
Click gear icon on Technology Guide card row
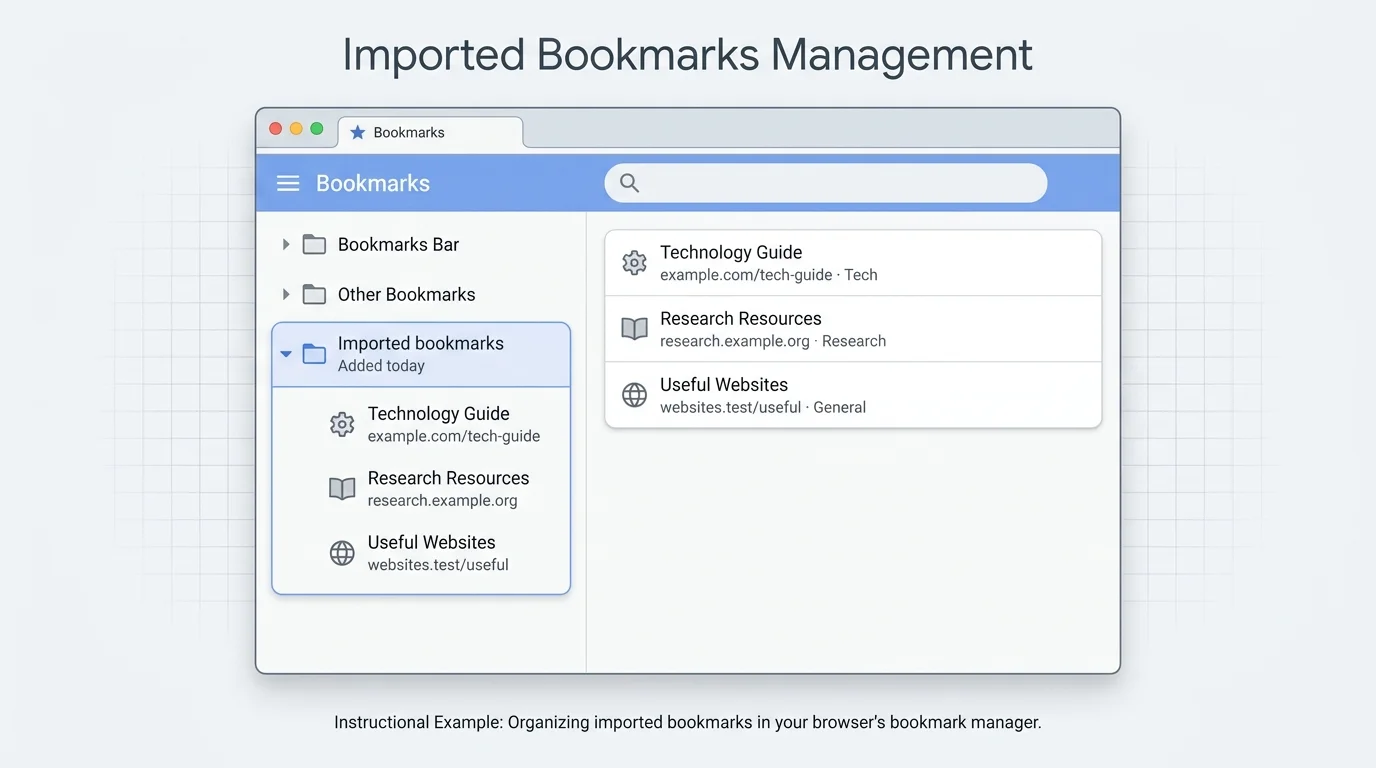634,263
